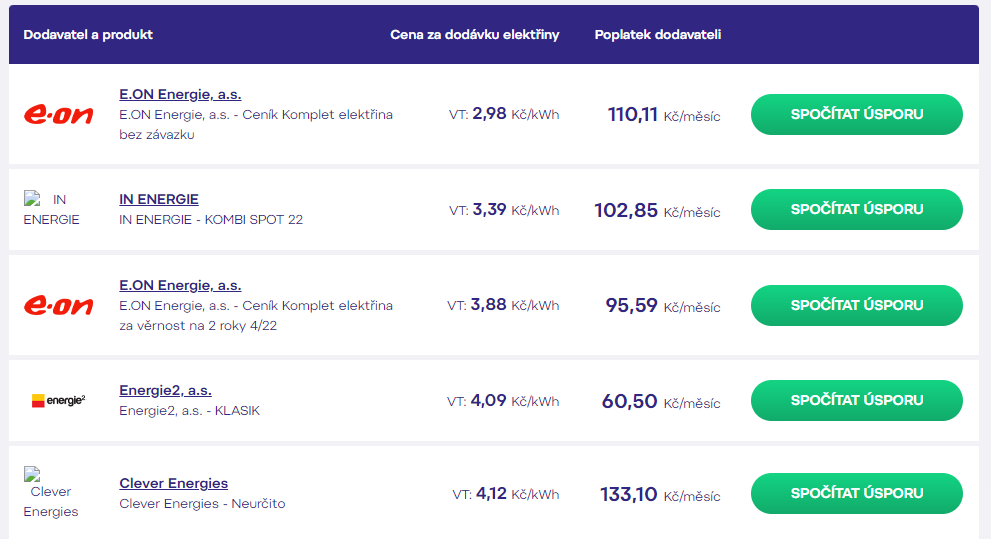Screen dimensions: 991x539
Task: Click the 60,50 Kč/měsíc fee value
Action: pyautogui.click(x=661, y=401)
